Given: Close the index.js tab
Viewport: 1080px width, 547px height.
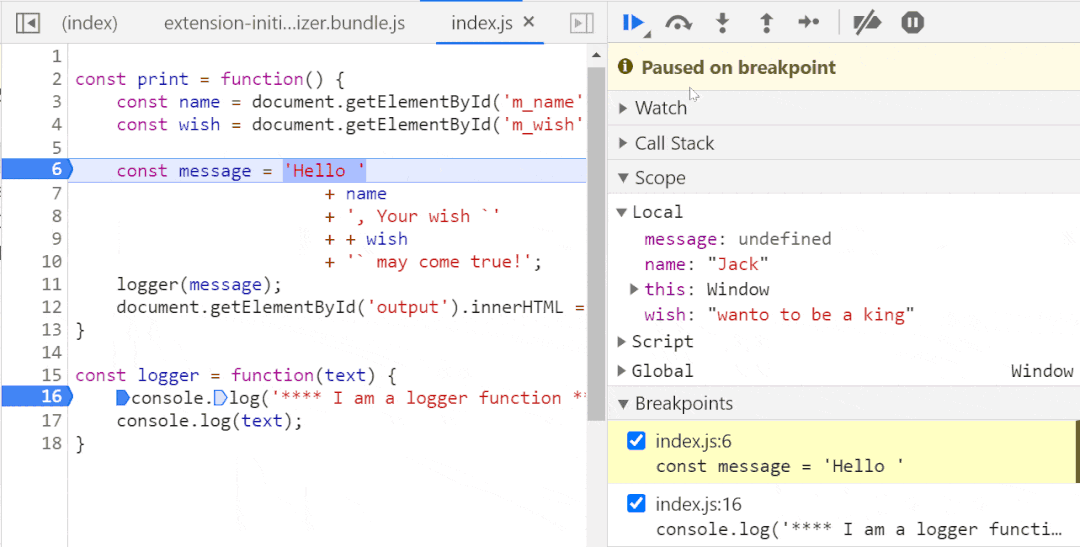Looking at the screenshot, I should 529,22.
